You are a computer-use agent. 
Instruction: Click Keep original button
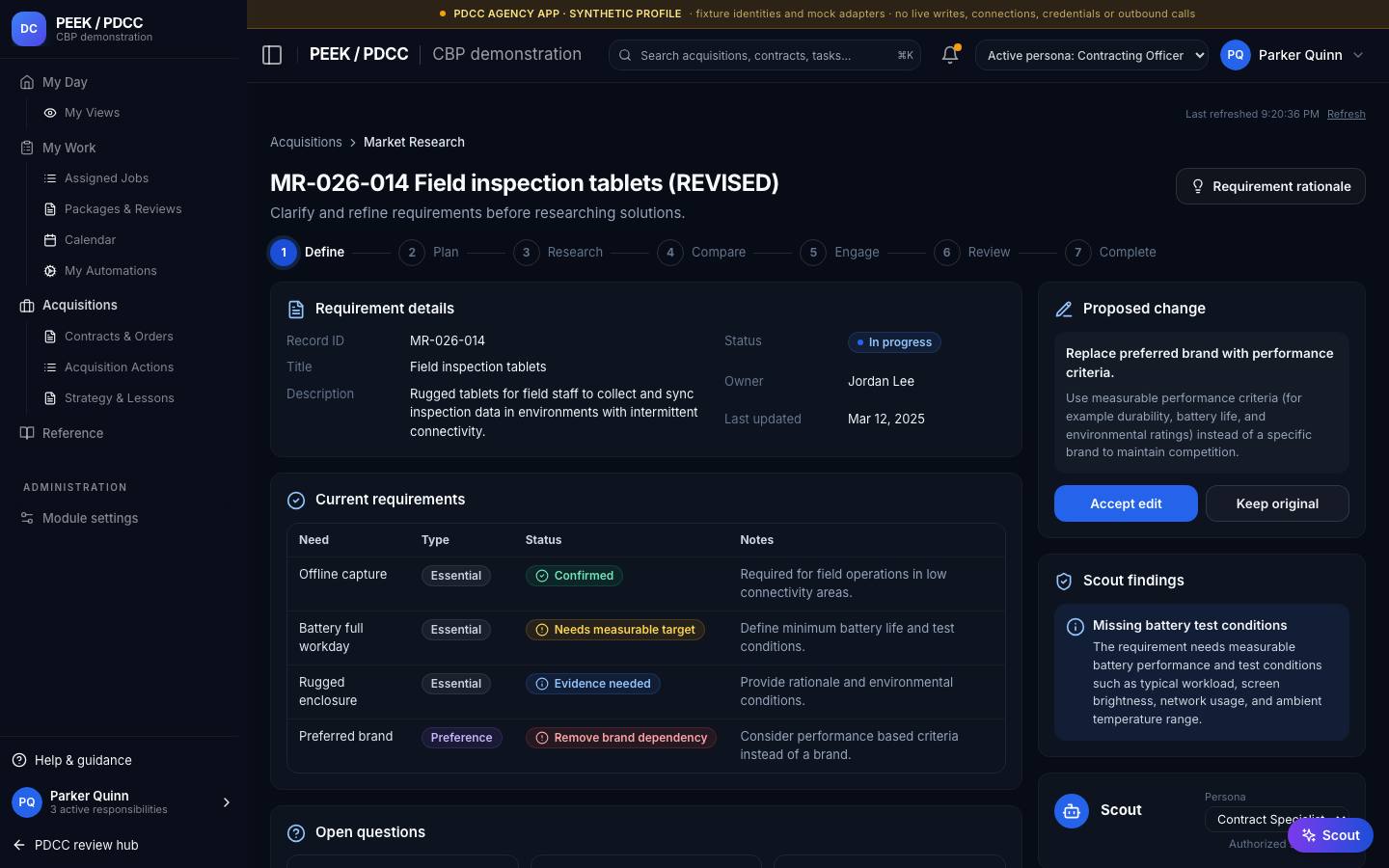click(1277, 503)
